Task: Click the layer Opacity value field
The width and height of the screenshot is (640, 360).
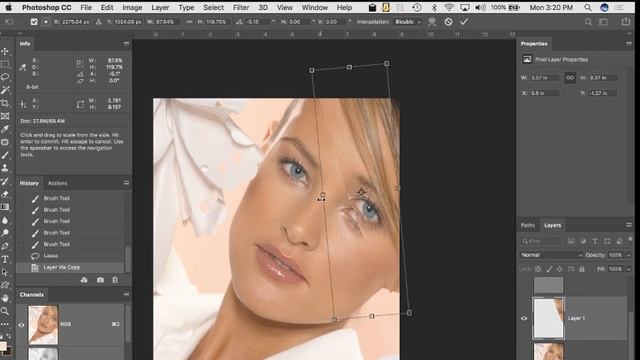Action: click(616, 255)
